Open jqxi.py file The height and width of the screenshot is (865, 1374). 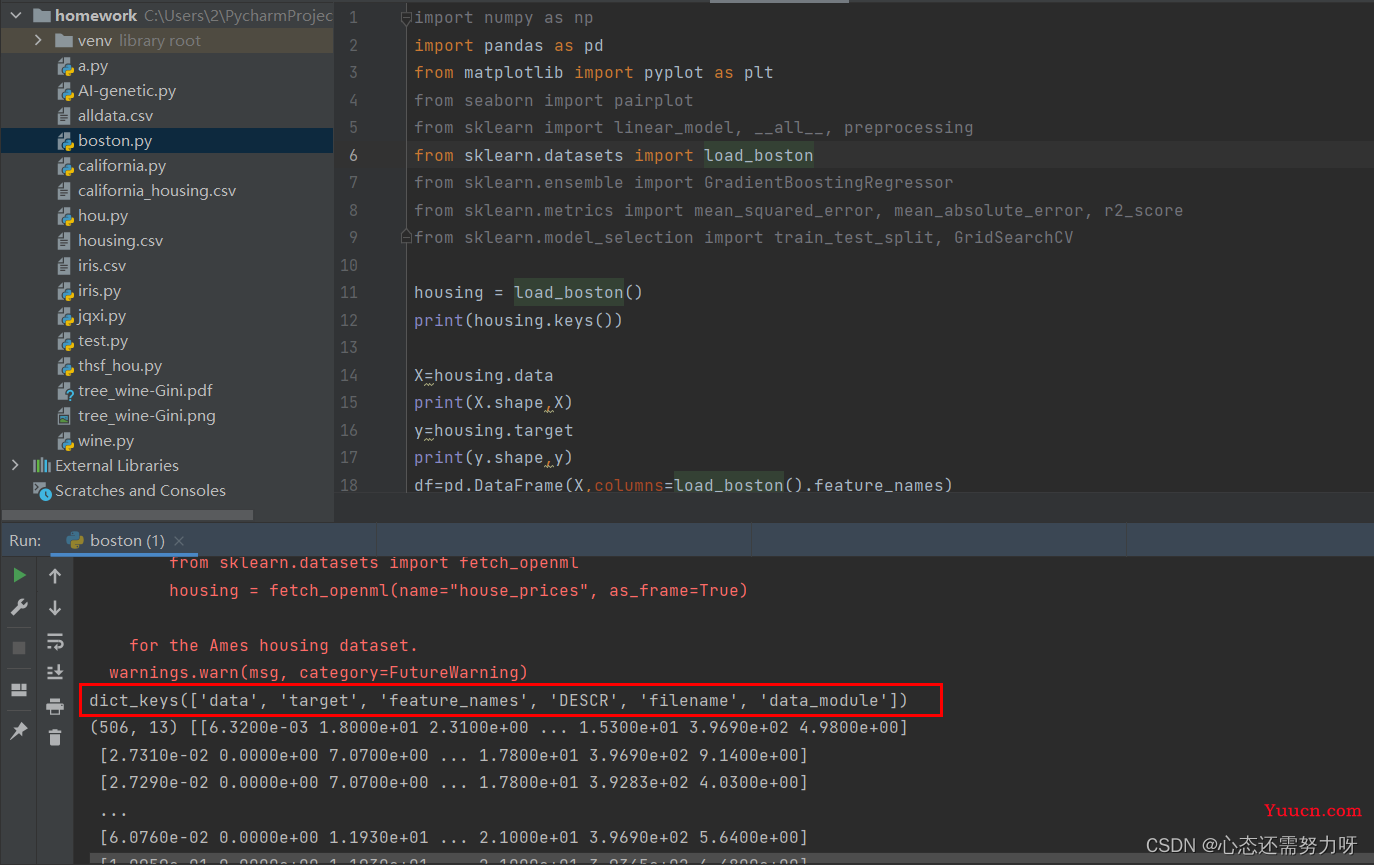coord(102,316)
